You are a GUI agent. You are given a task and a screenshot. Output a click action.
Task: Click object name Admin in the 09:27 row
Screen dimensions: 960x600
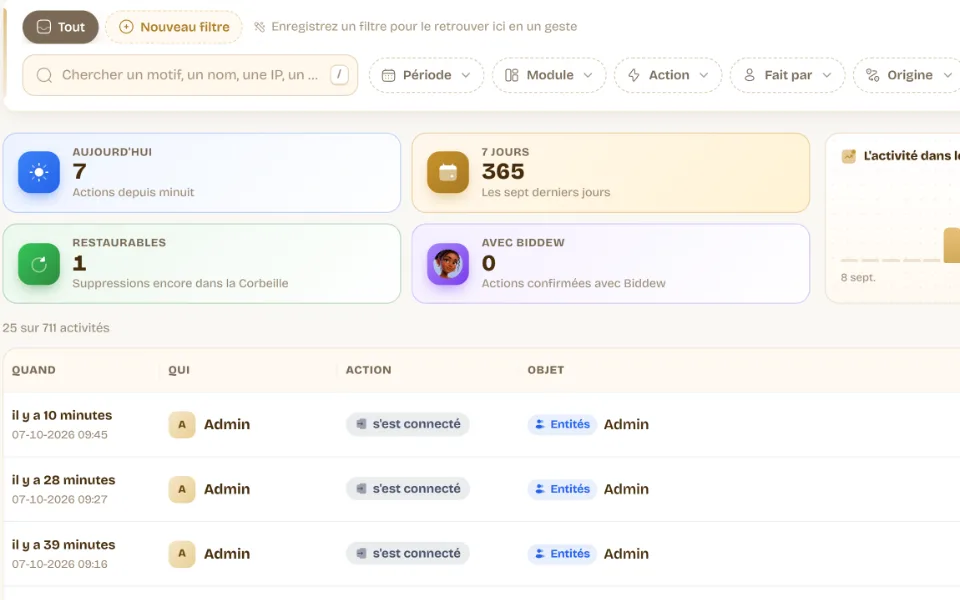tap(626, 489)
